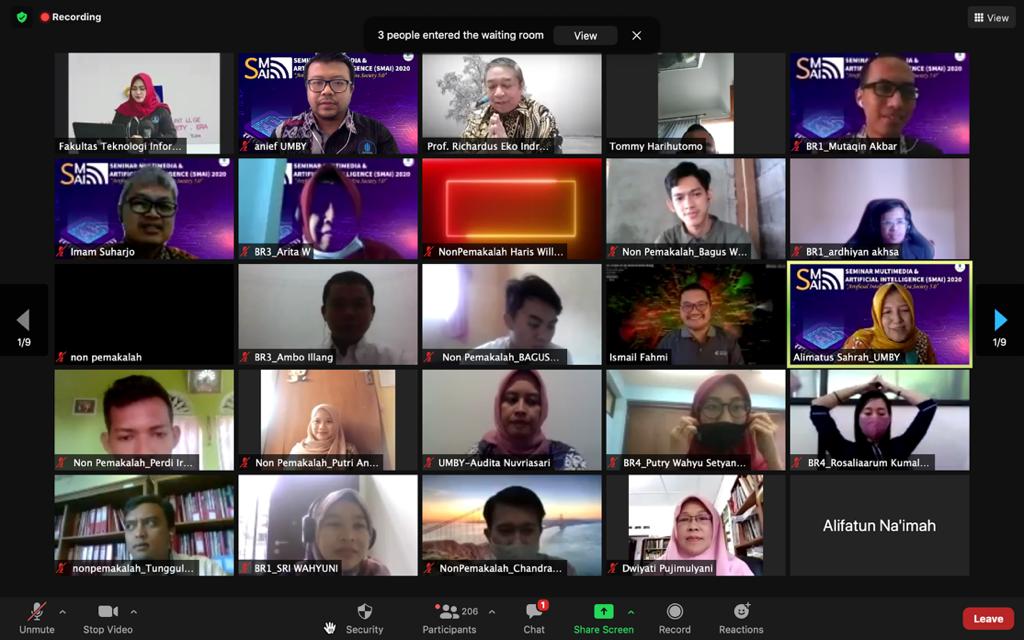1024x640 pixels.
Task: Select nonpemakalah_Tunggul... video tile
Action: 144,526
